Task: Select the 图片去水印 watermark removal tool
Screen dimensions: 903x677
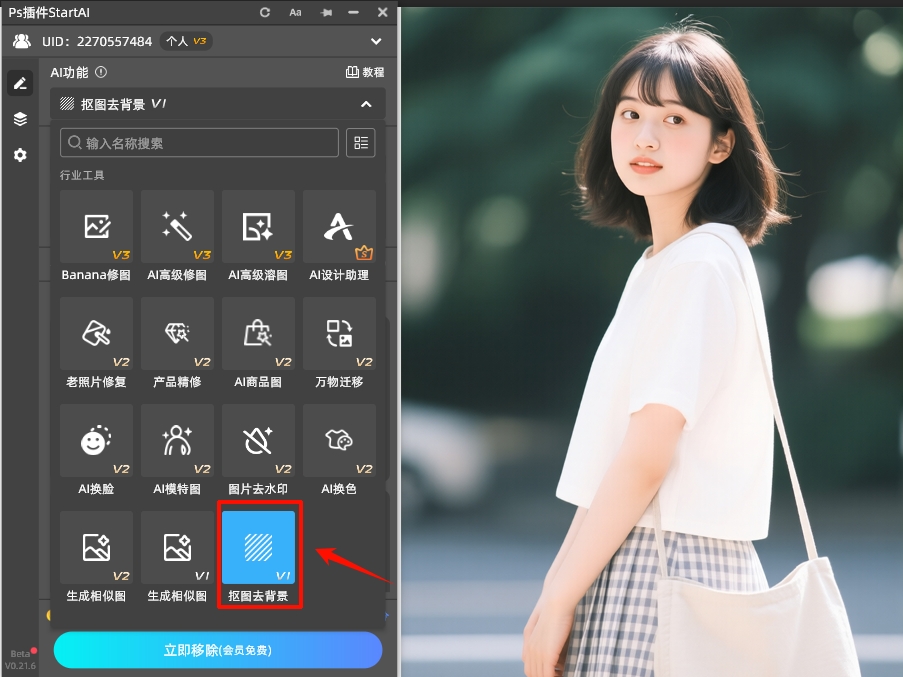Action: click(258, 441)
